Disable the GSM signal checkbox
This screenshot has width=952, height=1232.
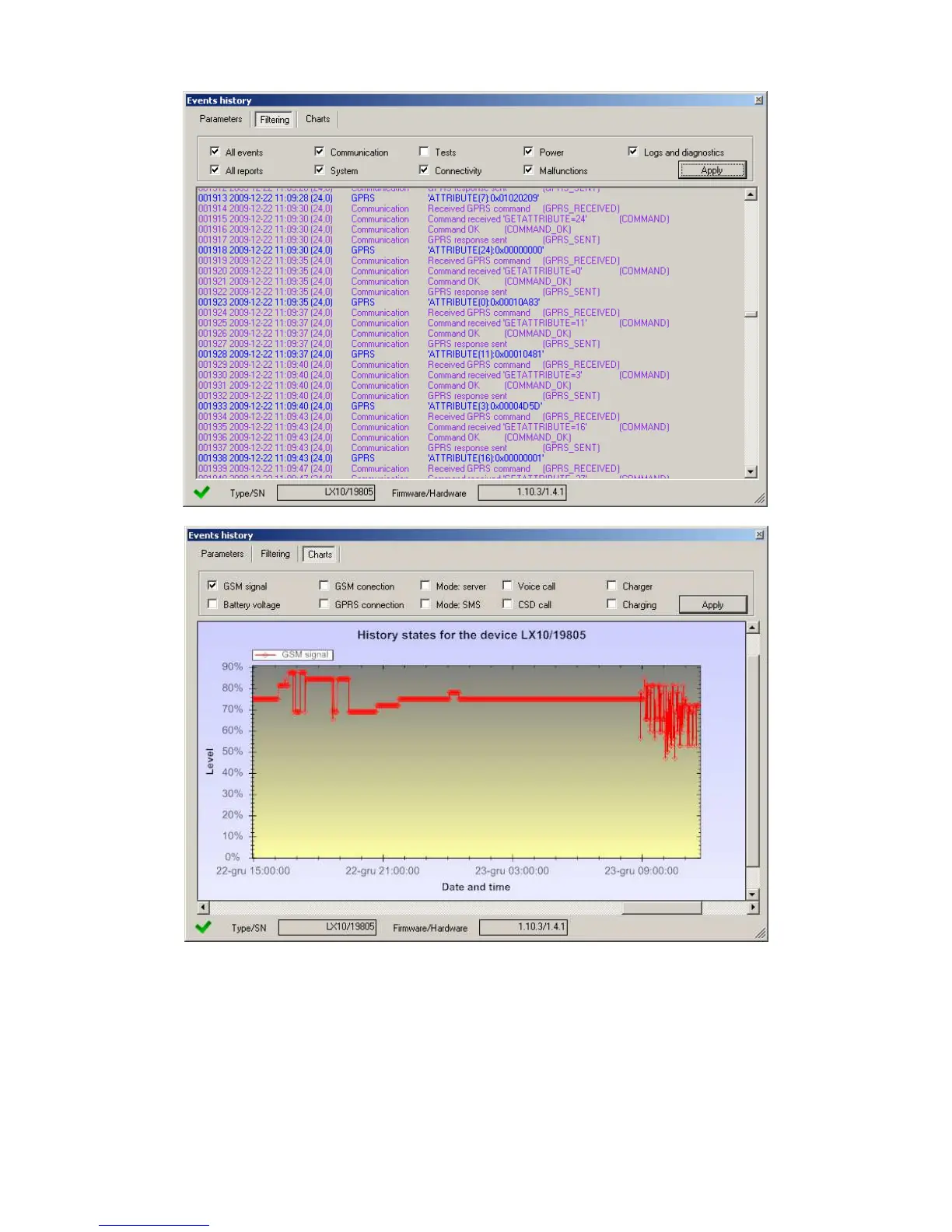point(213,586)
